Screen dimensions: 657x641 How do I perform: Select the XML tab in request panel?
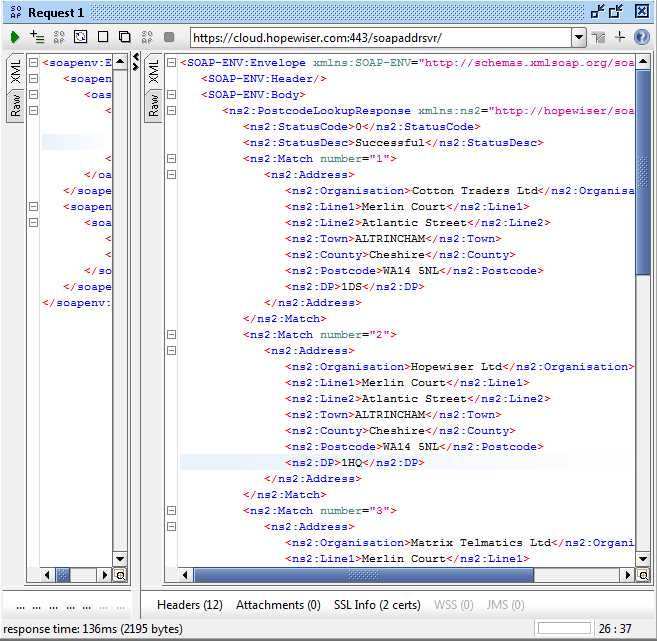pos(15,71)
